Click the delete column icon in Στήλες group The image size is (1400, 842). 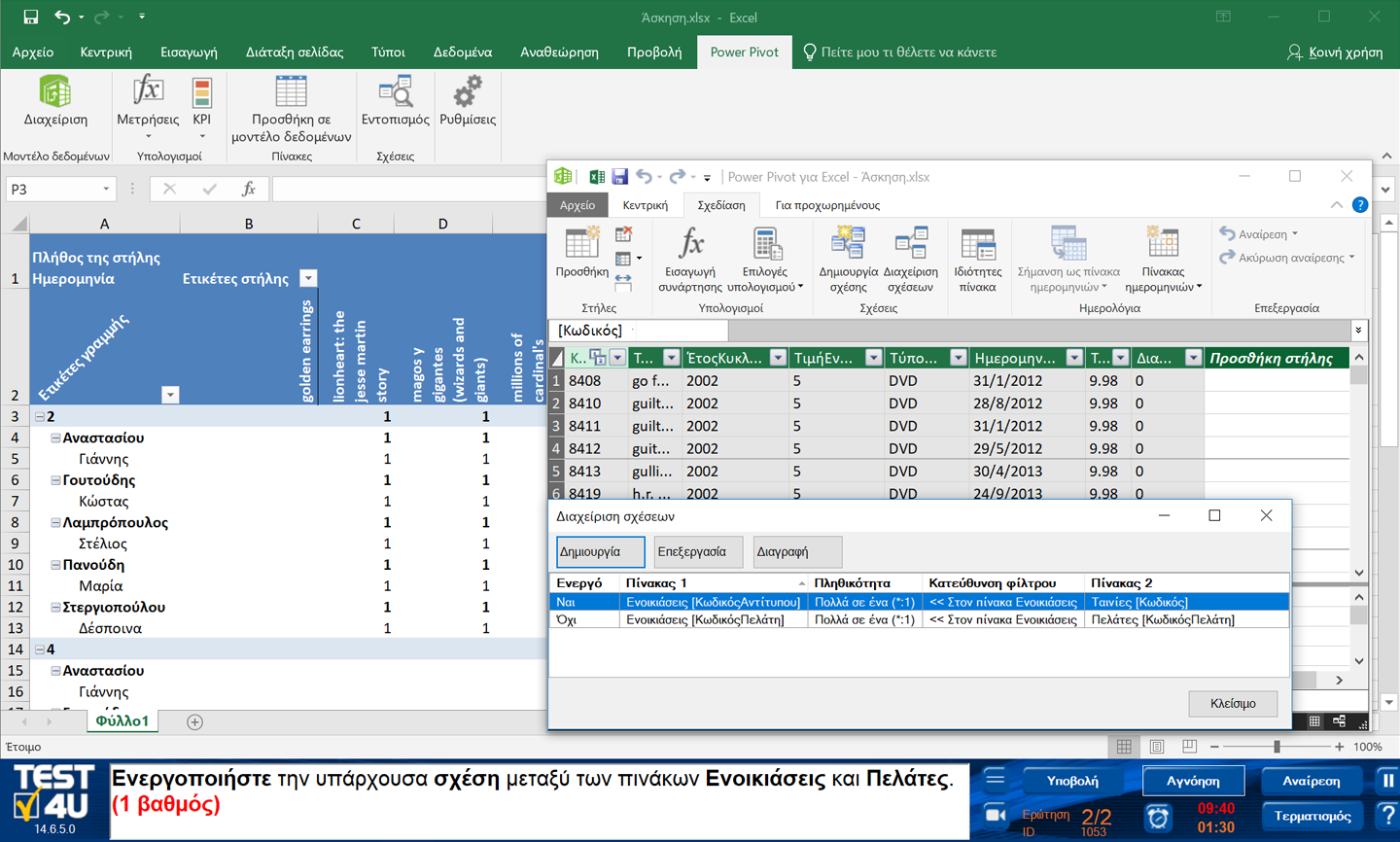[x=624, y=234]
